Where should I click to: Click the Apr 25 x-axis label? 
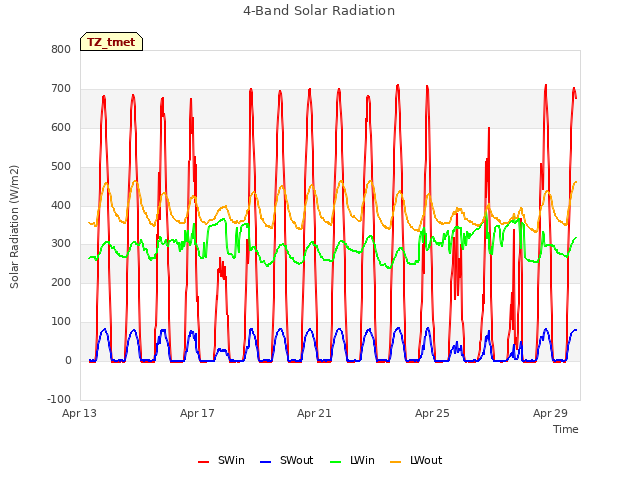pyautogui.click(x=432, y=413)
